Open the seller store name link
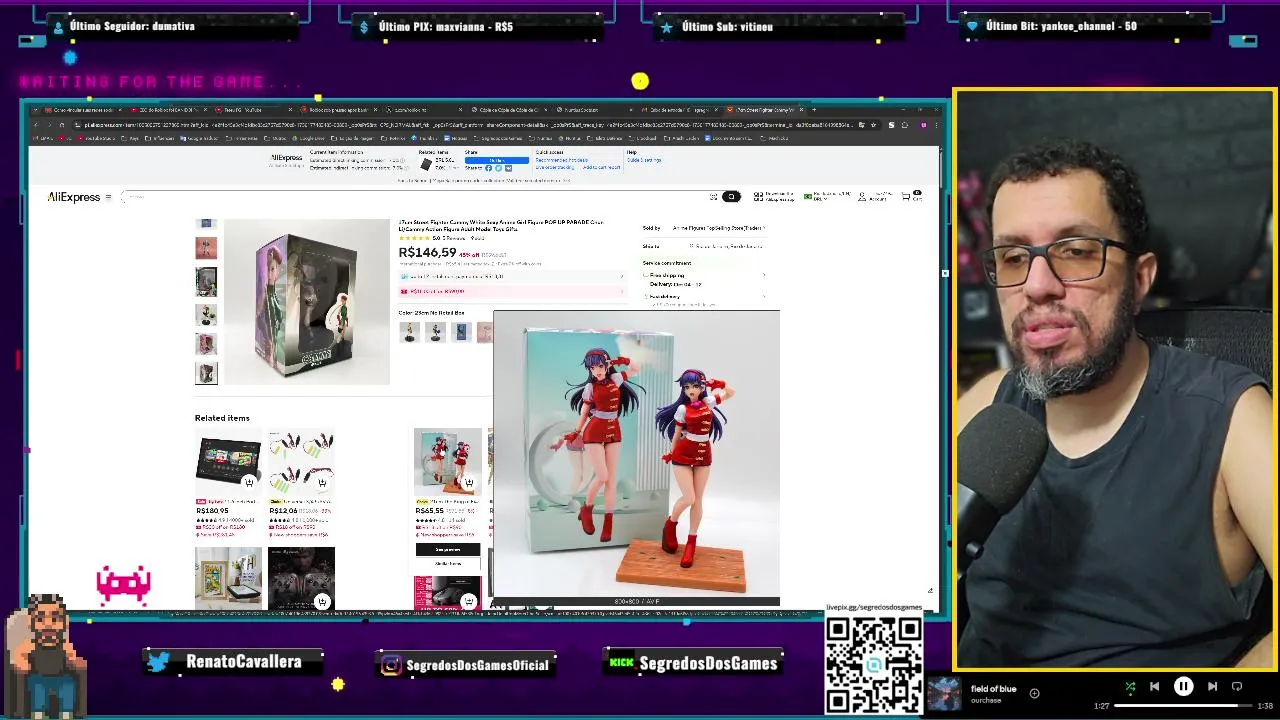Screen dimensions: 1280x720 [x=718, y=228]
